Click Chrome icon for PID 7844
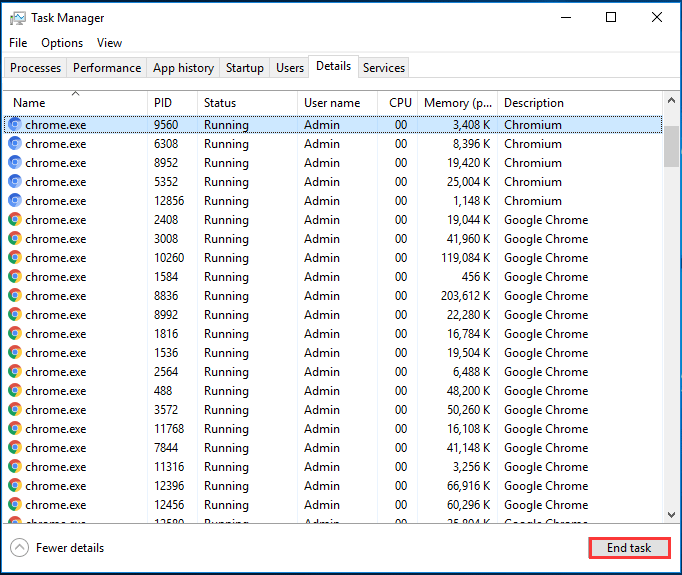682x575 pixels. point(15,448)
